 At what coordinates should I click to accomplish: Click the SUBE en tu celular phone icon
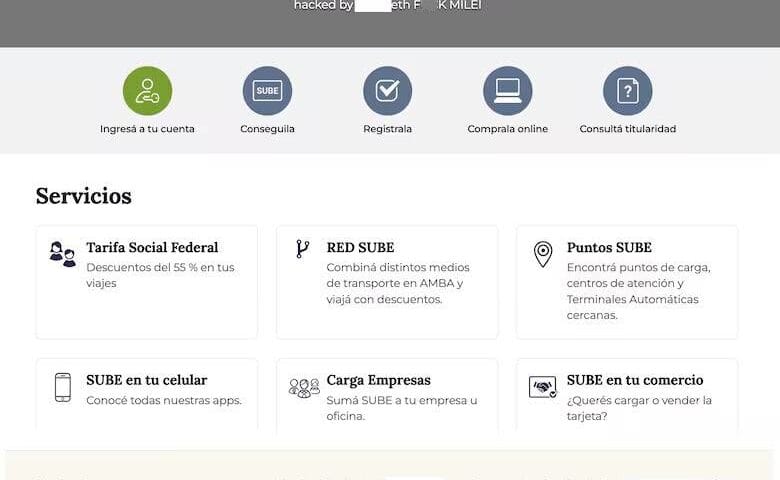point(62,387)
